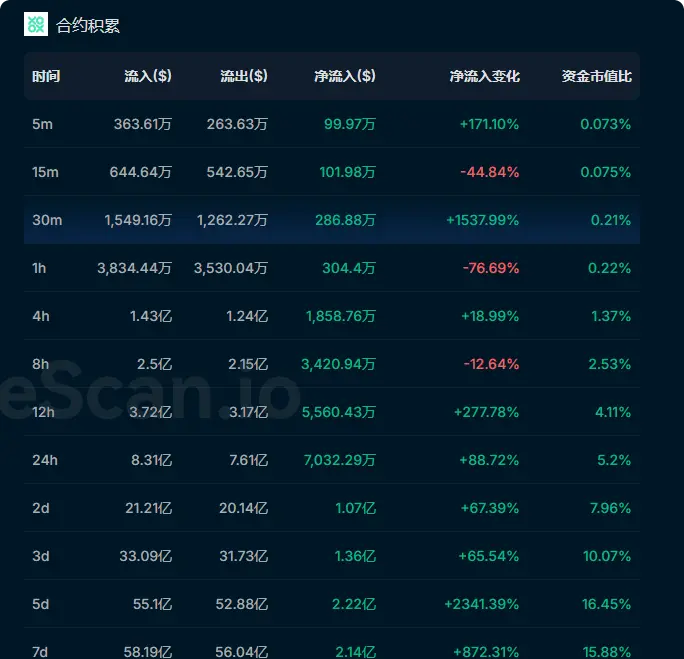Click the XO OX logo icon
Viewport: 684px width, 659px height.
point(36,24)
